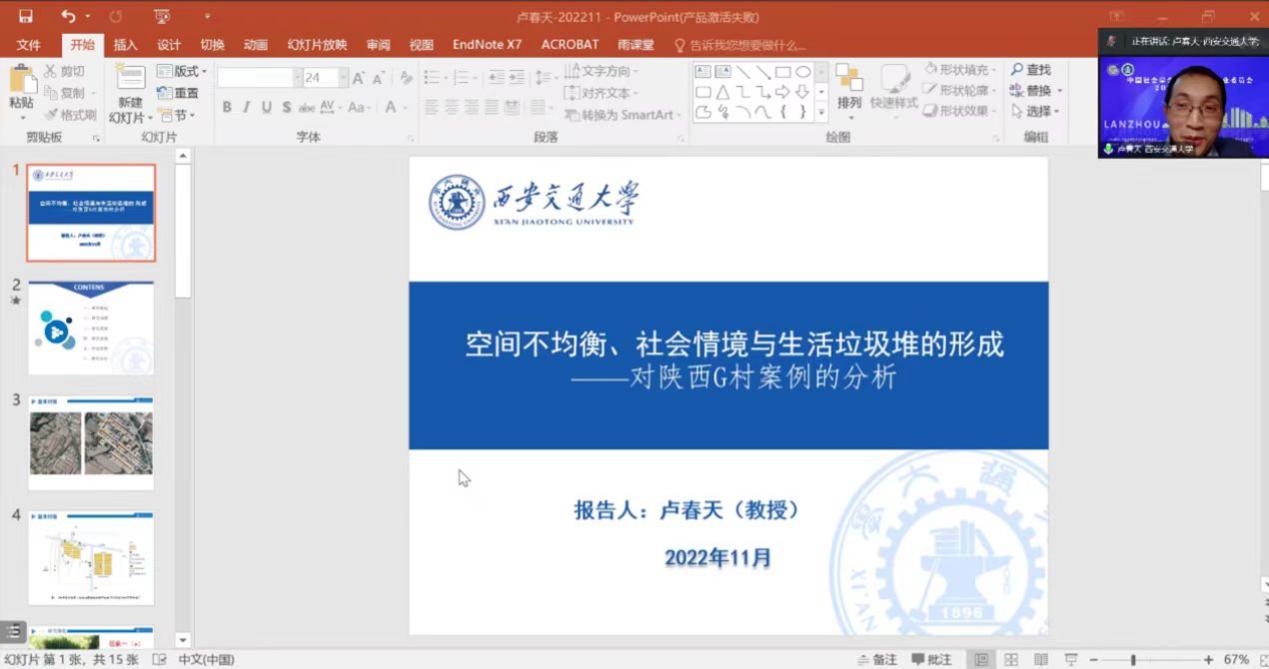Select the oval shape in shapes gallery
The width and height of the screenshot is (1269, 669).
click(802, 72)
